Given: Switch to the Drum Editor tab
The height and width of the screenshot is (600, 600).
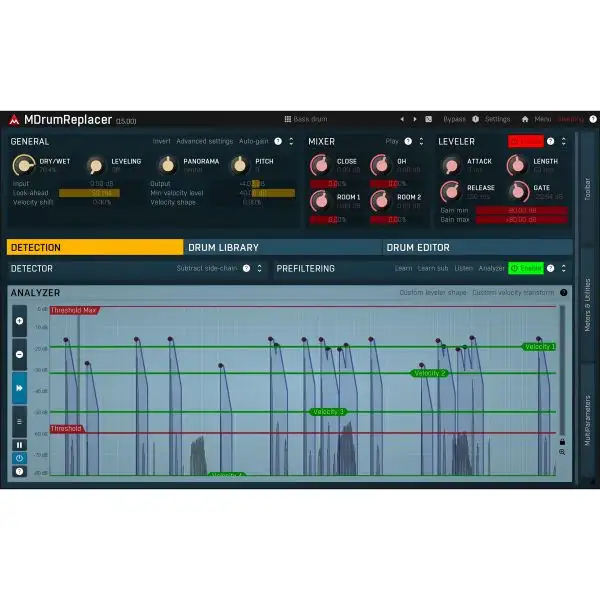Looking at the screenshot, I should tap(478, 247).
